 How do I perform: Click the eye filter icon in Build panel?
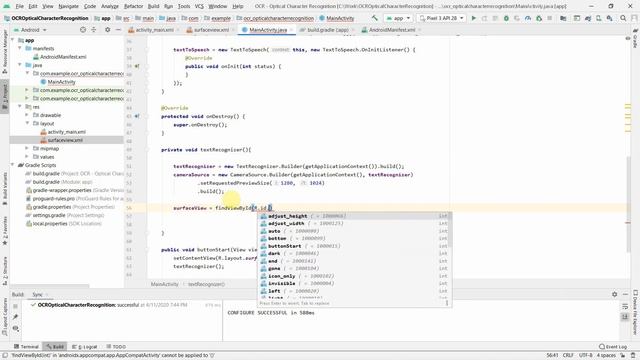pos(16,328)
